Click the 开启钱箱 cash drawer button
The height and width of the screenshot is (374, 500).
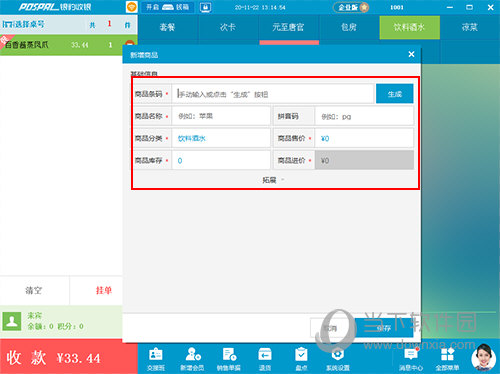[168, 7]
